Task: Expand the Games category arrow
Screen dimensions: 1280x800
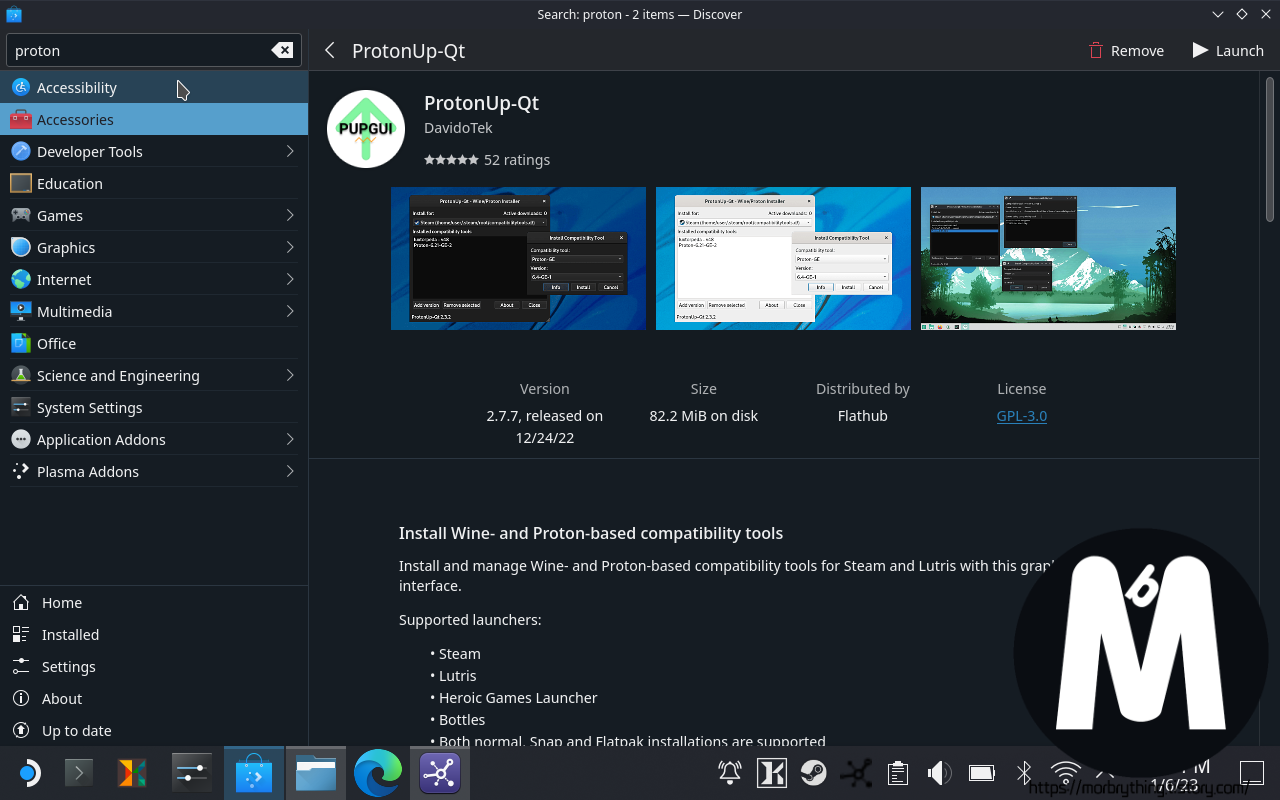Action: 290,215
